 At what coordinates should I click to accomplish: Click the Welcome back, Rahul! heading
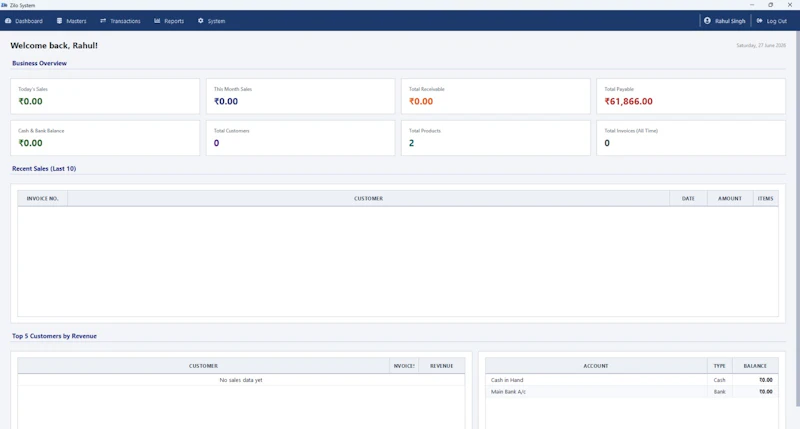pos(54,45)
